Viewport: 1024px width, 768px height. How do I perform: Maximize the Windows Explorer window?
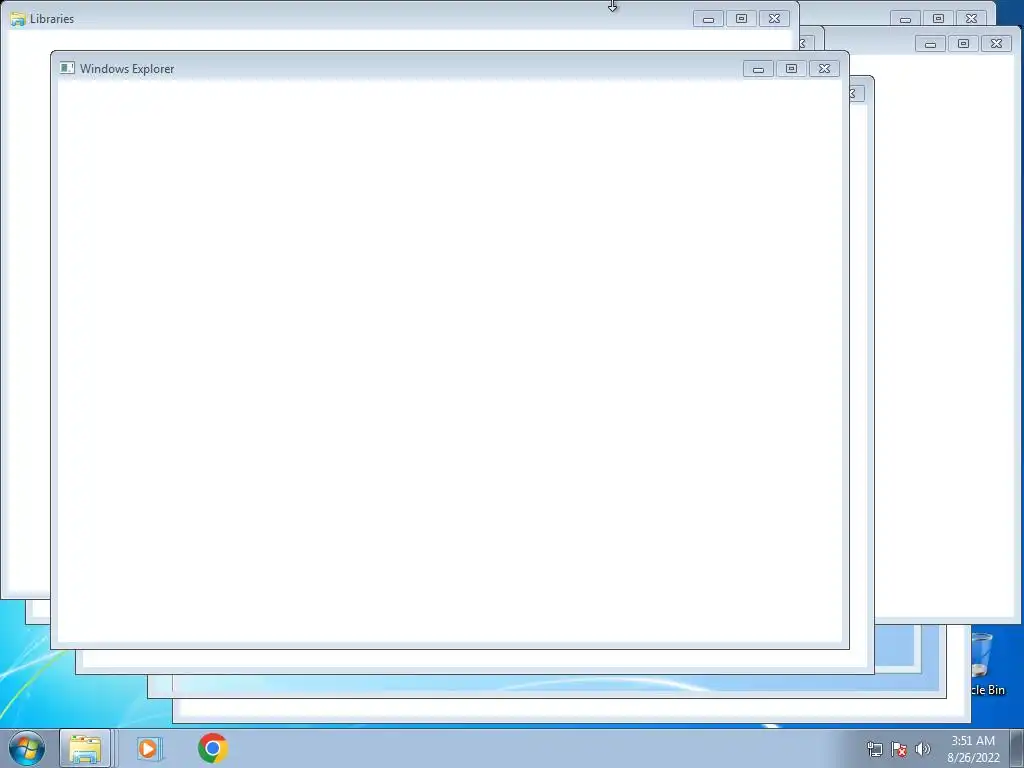click(791, 69)
